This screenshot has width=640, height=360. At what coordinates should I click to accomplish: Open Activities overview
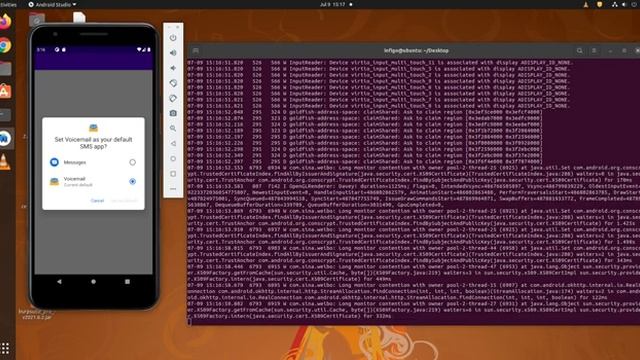8,4
